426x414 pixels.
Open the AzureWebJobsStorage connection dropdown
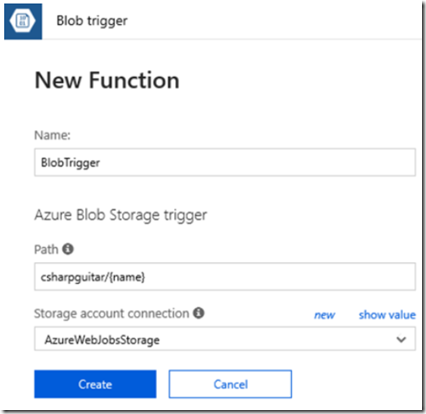pyautogui.click(x=225, y=339)
